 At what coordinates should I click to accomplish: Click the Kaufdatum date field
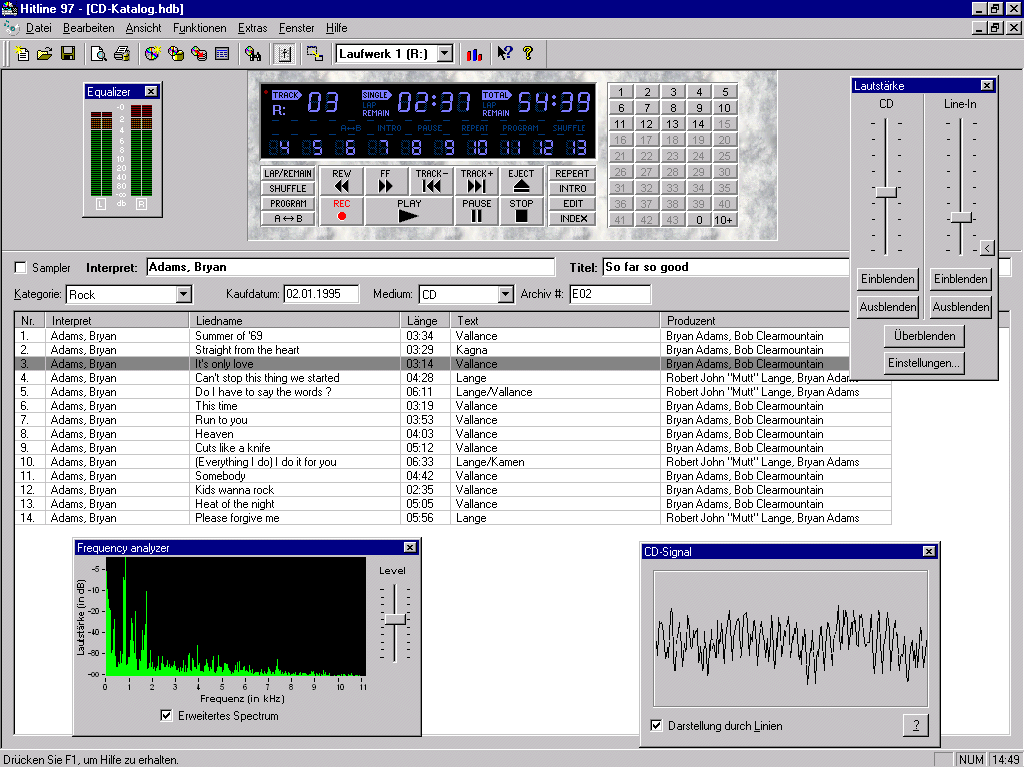pos(321,294)
